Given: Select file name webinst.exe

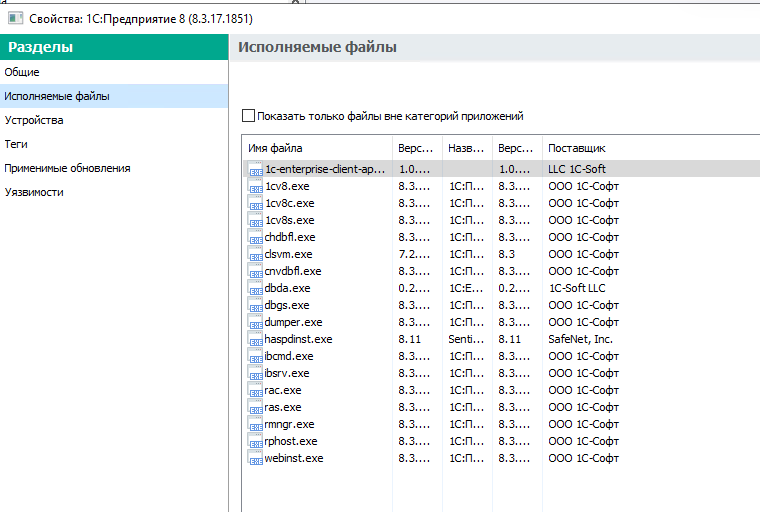Looking at the screenshot, I should (294, 458).
